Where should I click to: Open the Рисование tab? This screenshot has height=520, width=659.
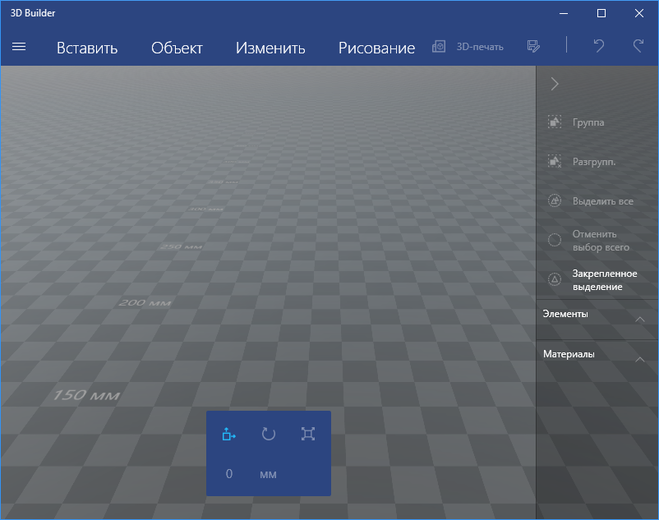[x=377, y=48]
